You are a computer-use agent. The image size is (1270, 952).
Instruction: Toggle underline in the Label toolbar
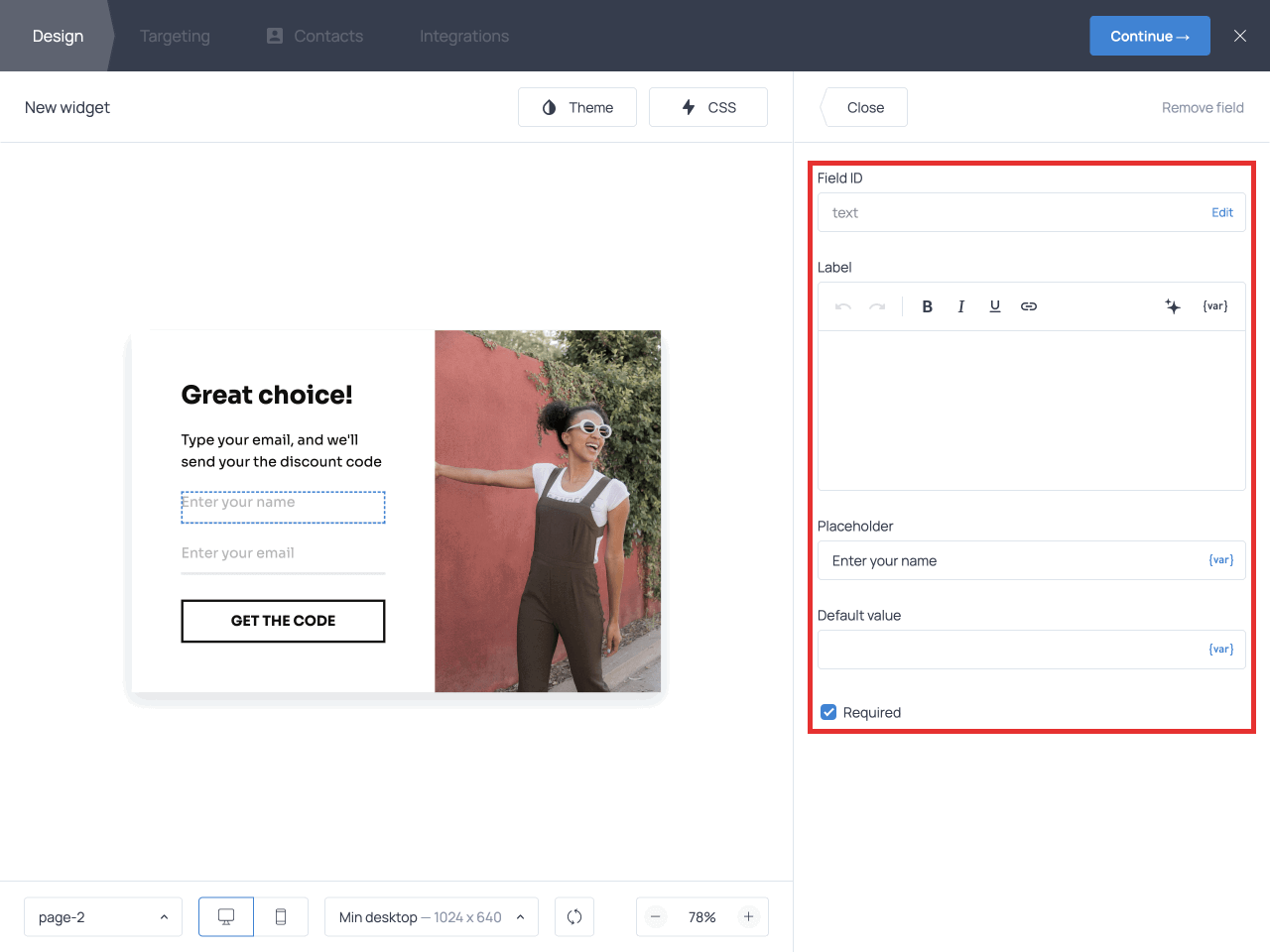coord(994,306)
